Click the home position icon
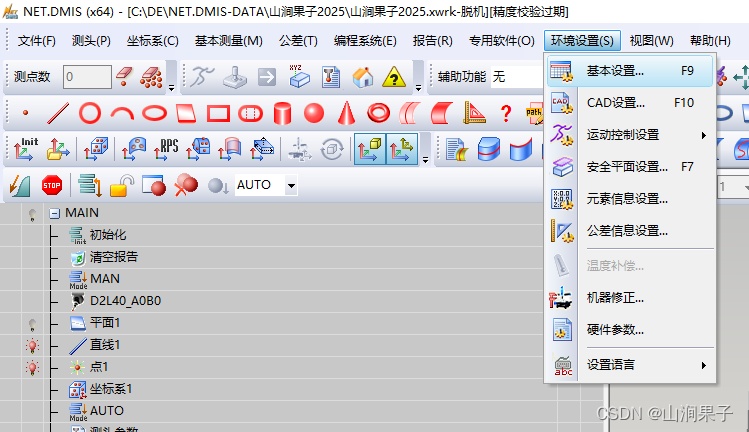 click(x=363, y=77)
